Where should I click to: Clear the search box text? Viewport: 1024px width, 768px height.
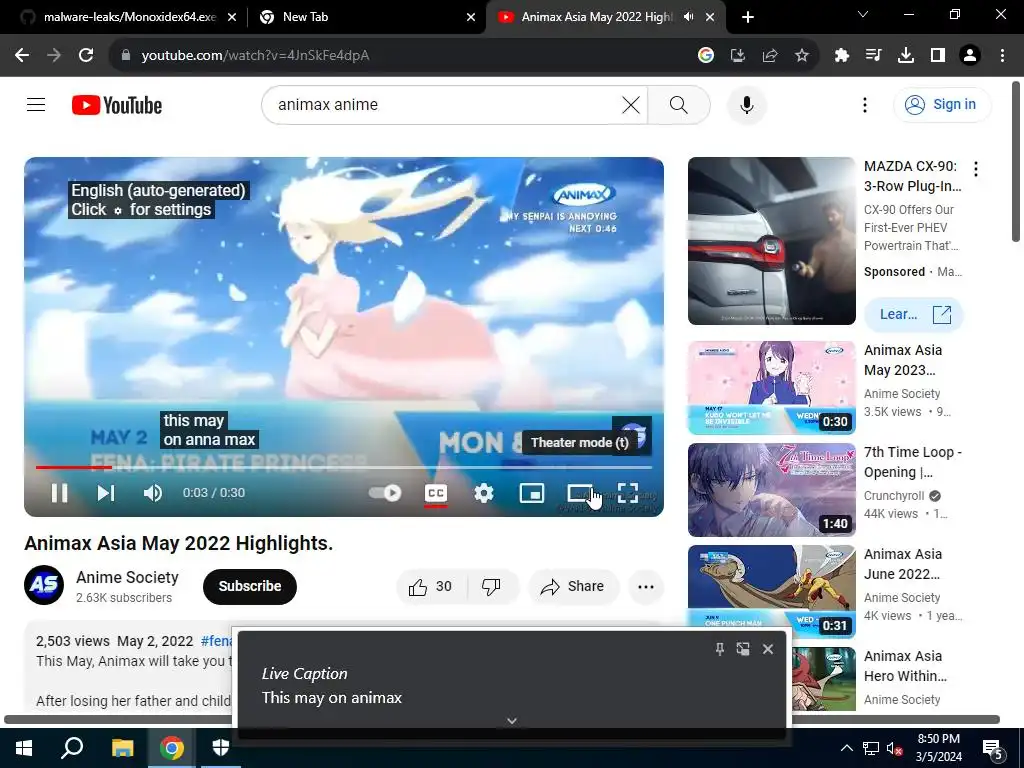point(631,104)
